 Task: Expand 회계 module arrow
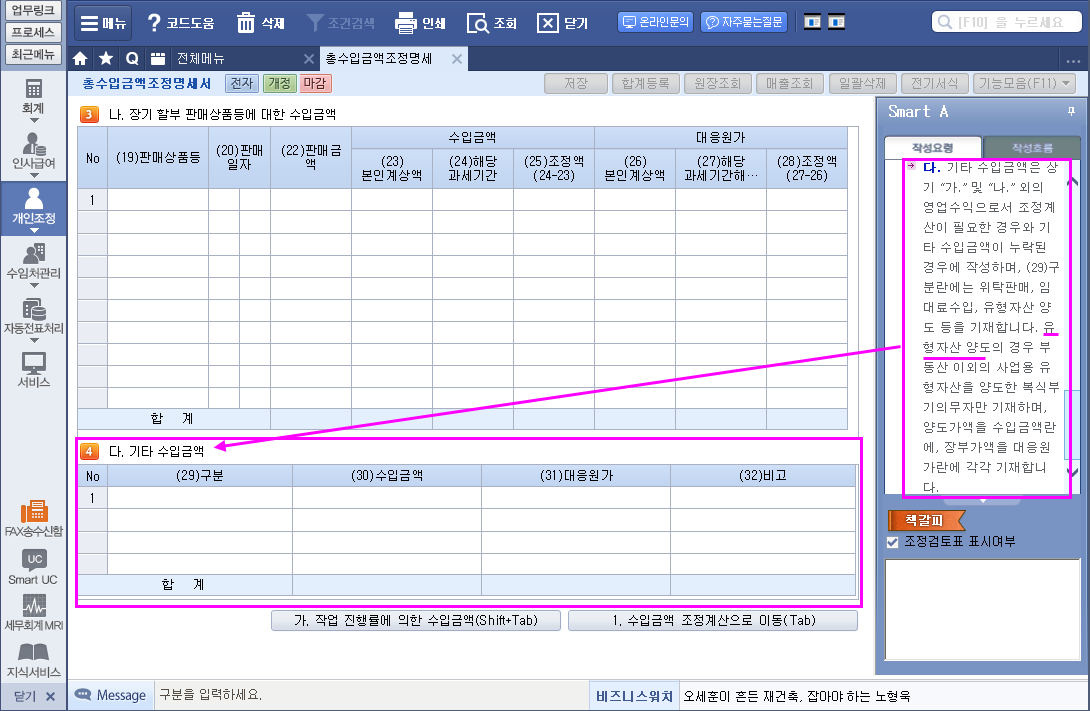pyautogui.click(x=33, y=120)
